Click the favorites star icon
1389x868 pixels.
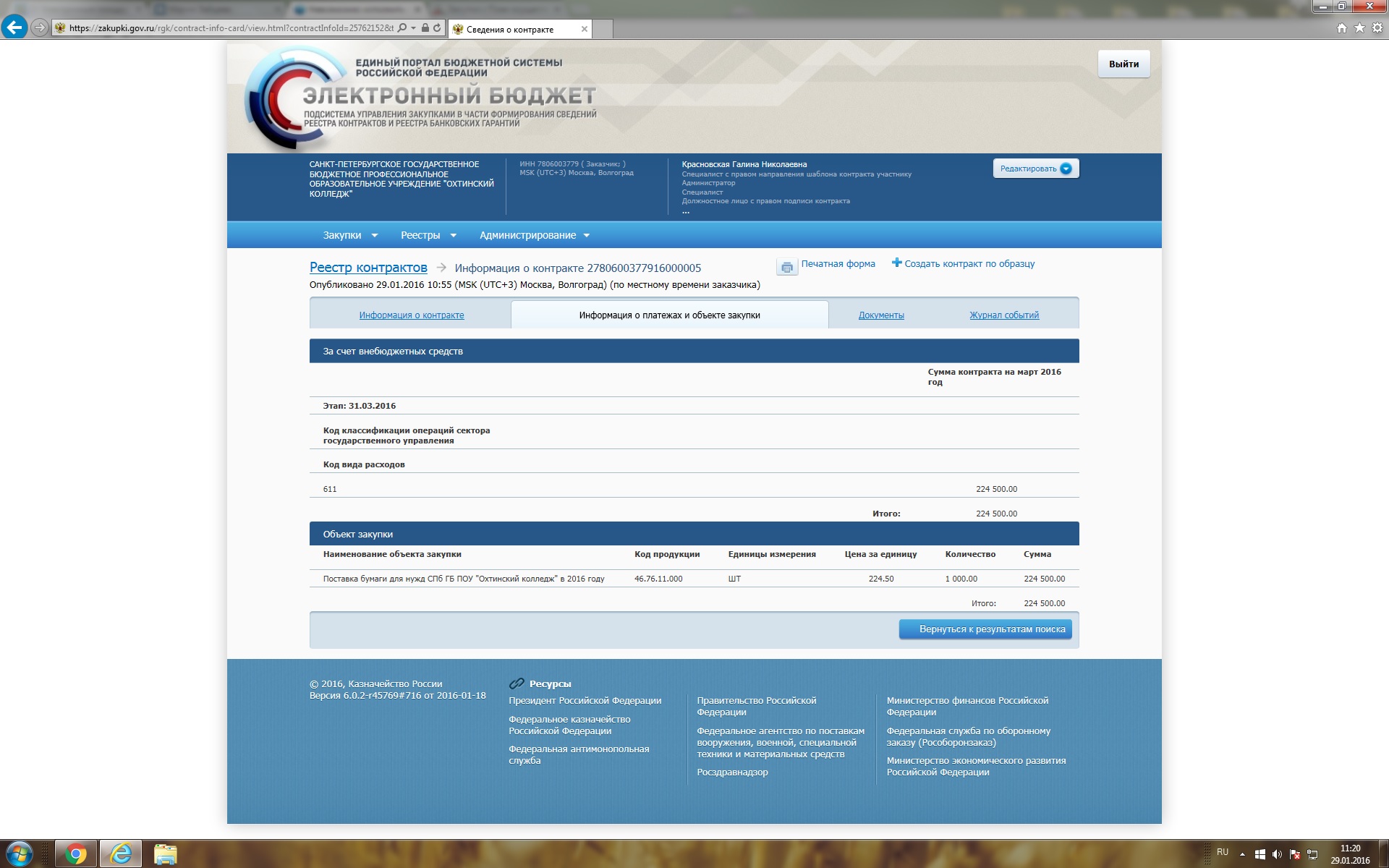[1359, 27]
